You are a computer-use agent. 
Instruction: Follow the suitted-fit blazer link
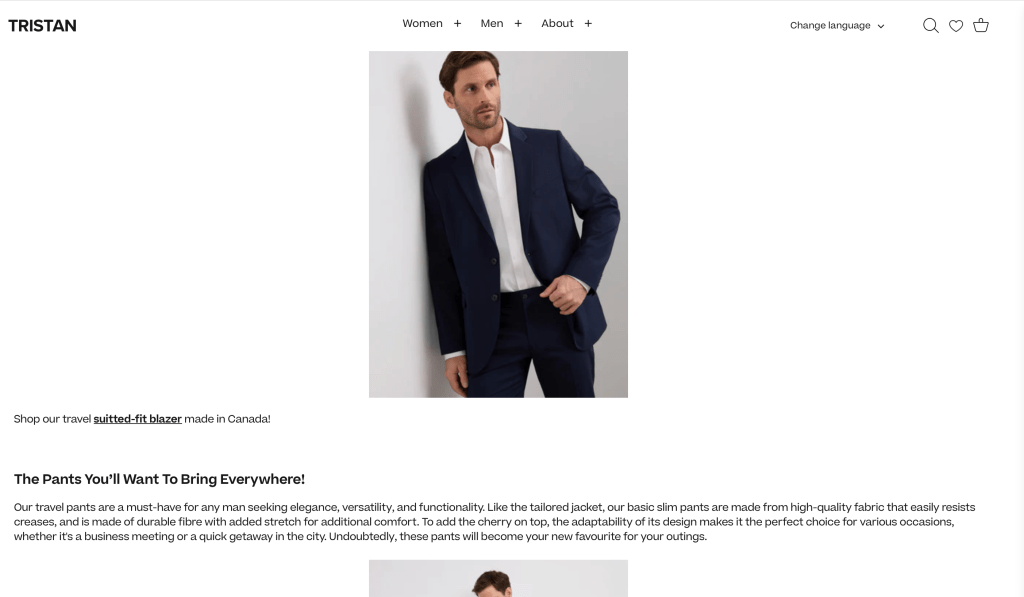[137, 419]
